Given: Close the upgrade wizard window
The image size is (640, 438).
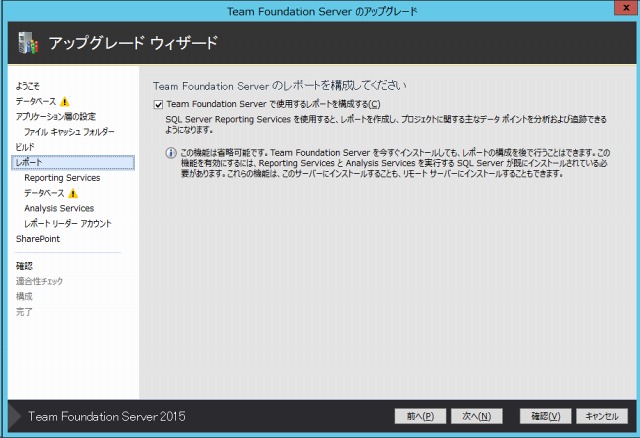Looking at the screenshot, I should (626, 8).
